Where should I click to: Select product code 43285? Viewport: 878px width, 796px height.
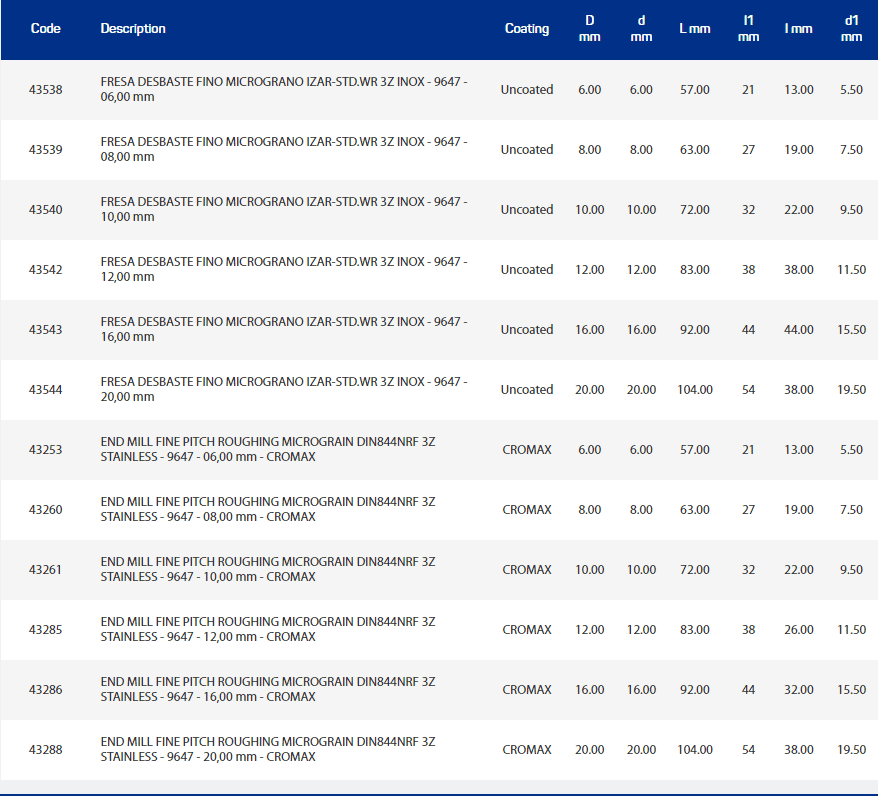click(x=45, y=630)
